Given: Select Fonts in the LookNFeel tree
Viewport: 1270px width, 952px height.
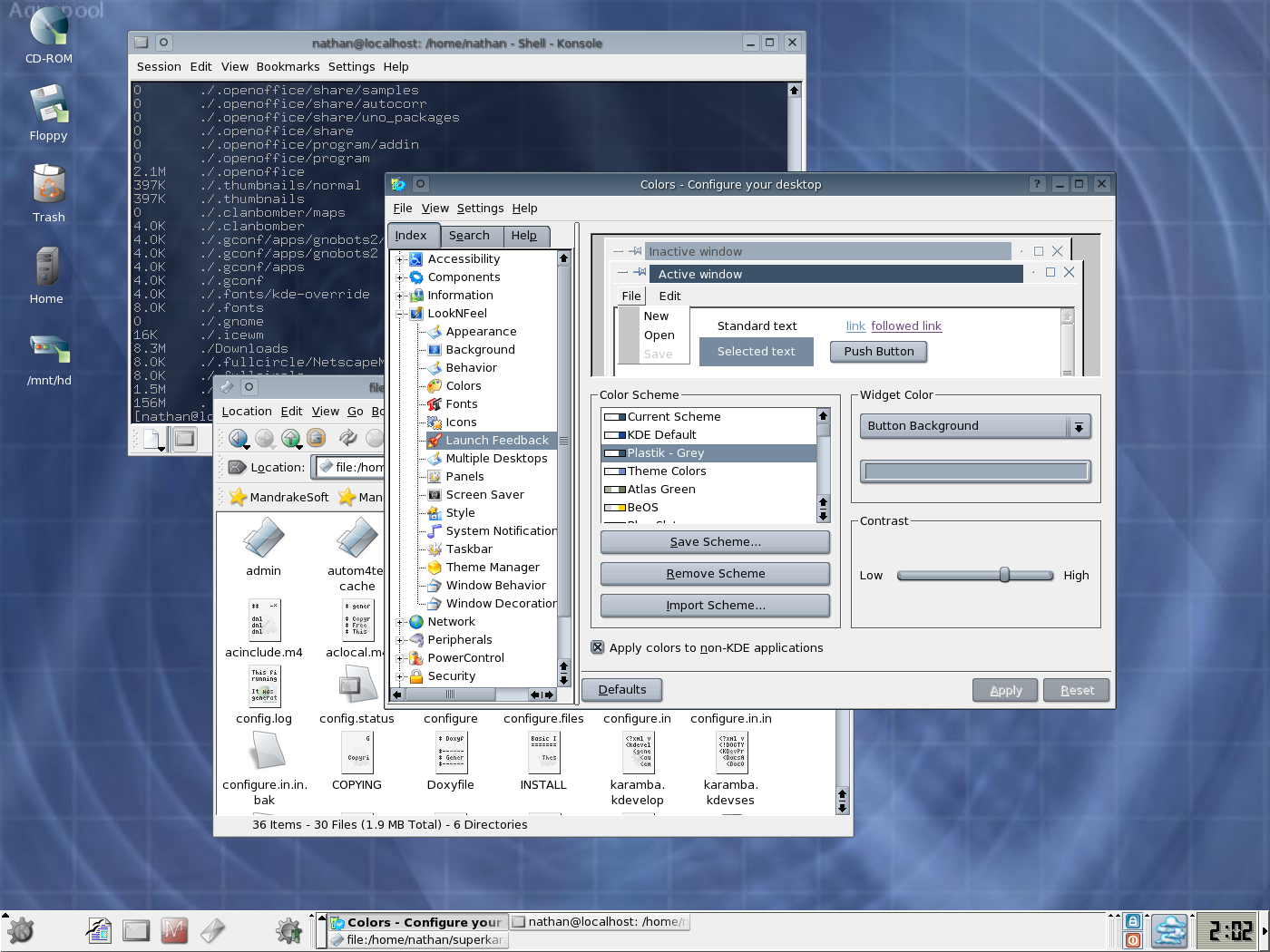Looking at the screenshot, I should [x=462, y=404].
